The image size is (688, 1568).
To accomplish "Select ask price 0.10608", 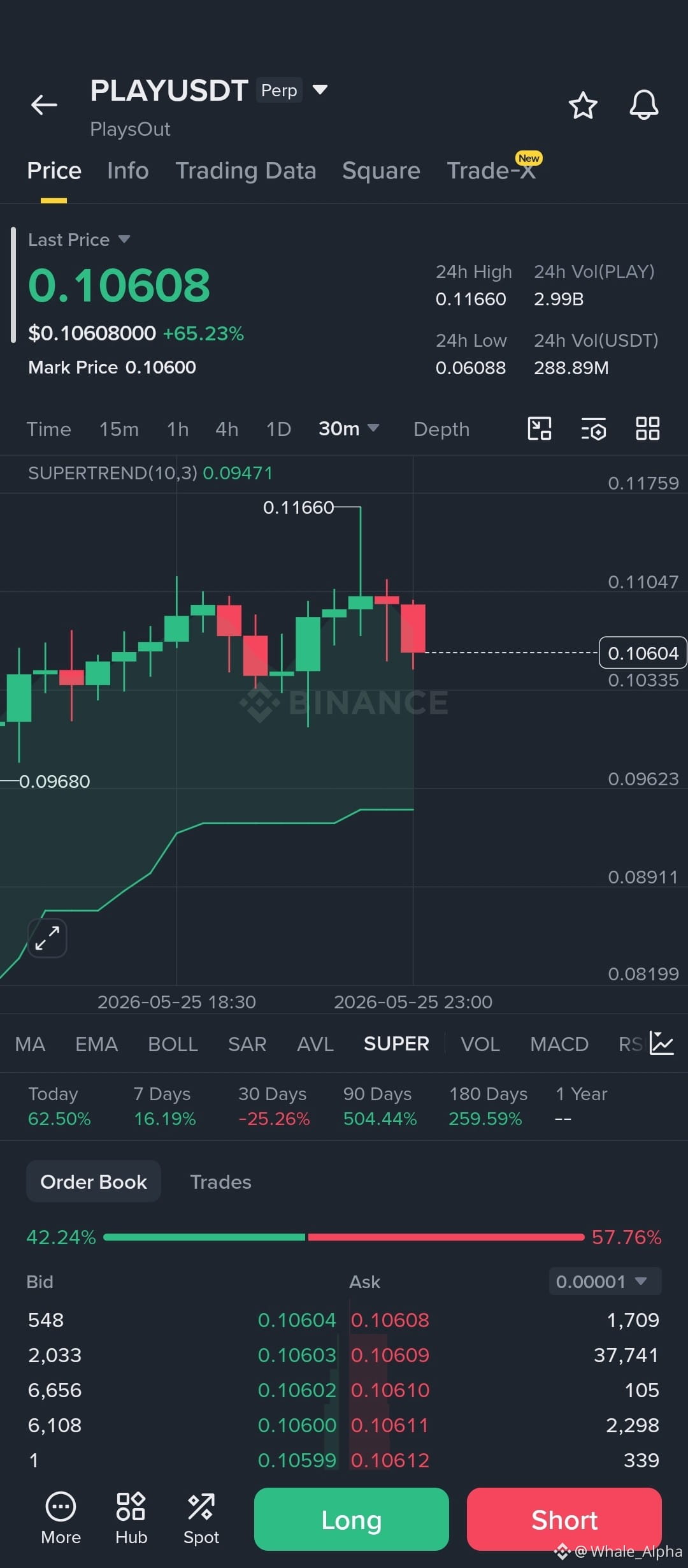I will [391, 1319].
